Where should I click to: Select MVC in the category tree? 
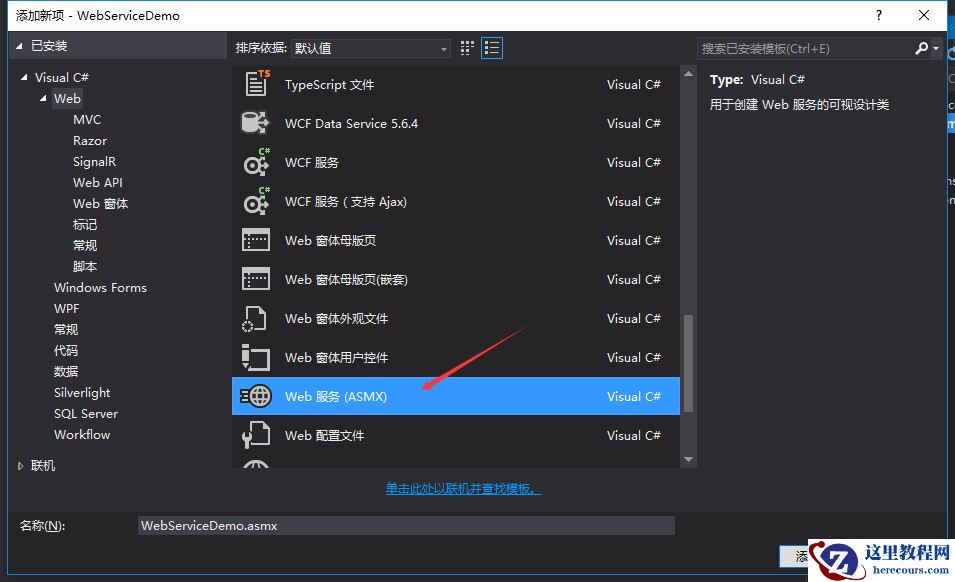[x=87, y=119]
